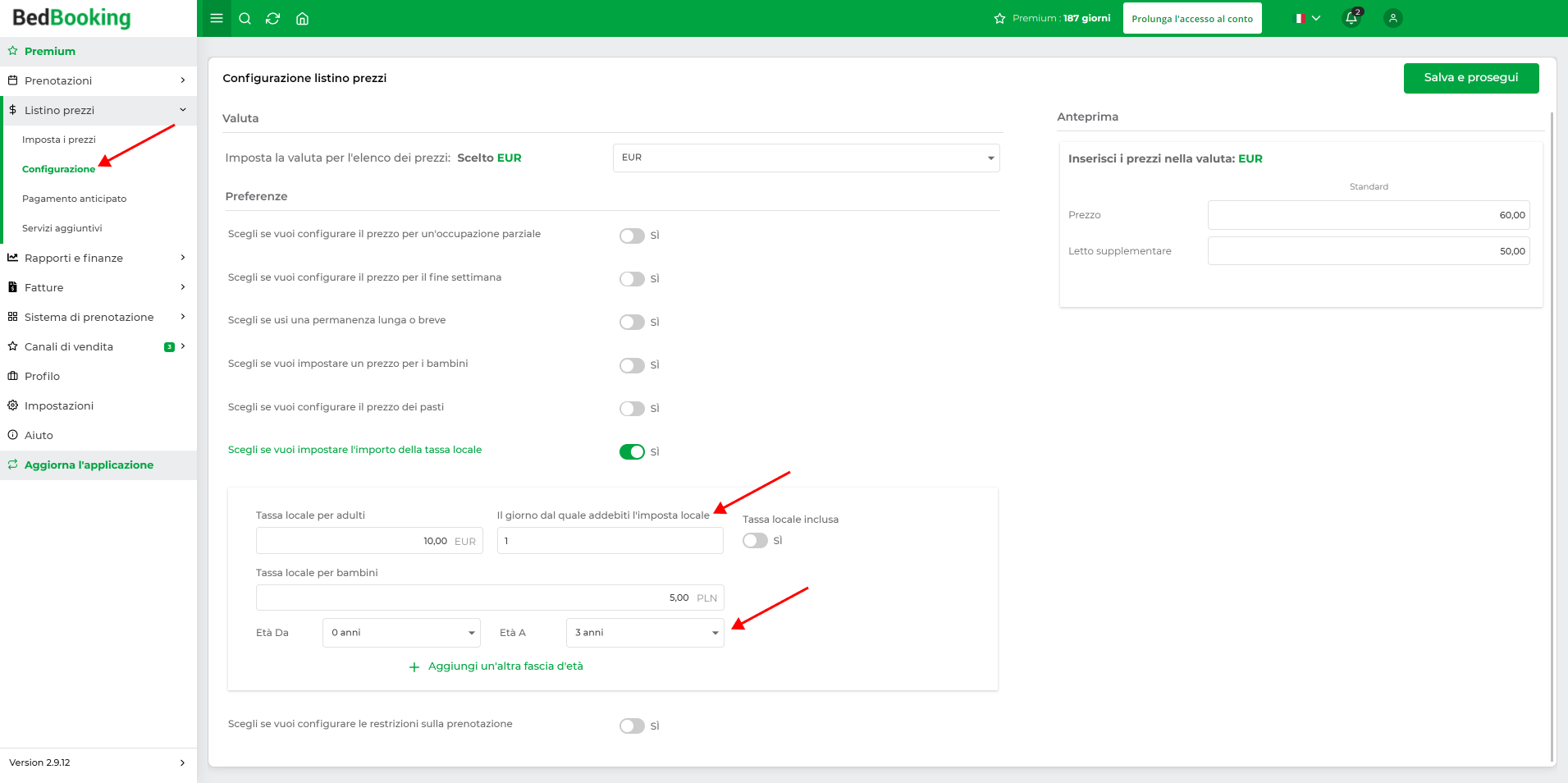Open Servizi aggiuntivi submenu item
The width and height of the screenshot is (1568, 783).
pos(62,228)
